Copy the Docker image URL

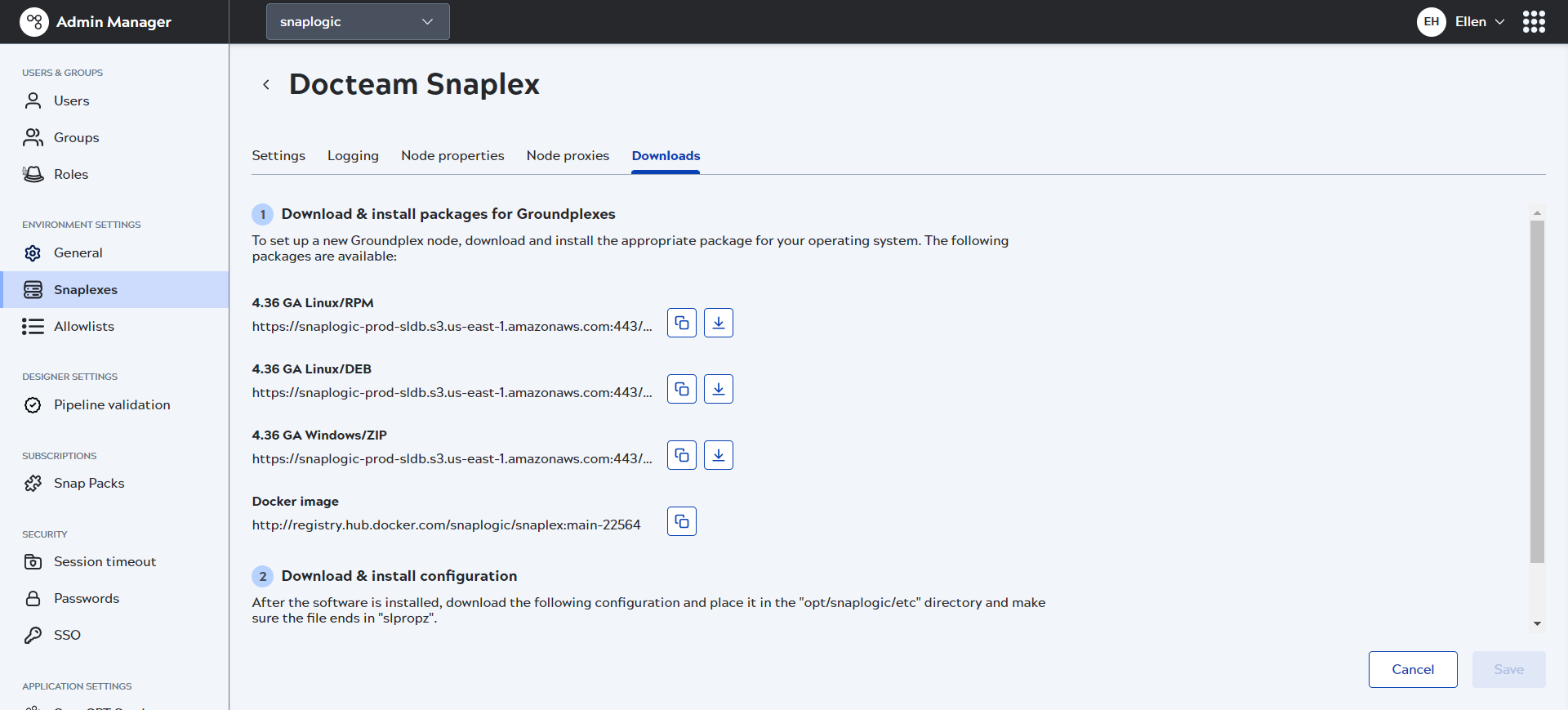pyautogui.click(x=681, y=521)
